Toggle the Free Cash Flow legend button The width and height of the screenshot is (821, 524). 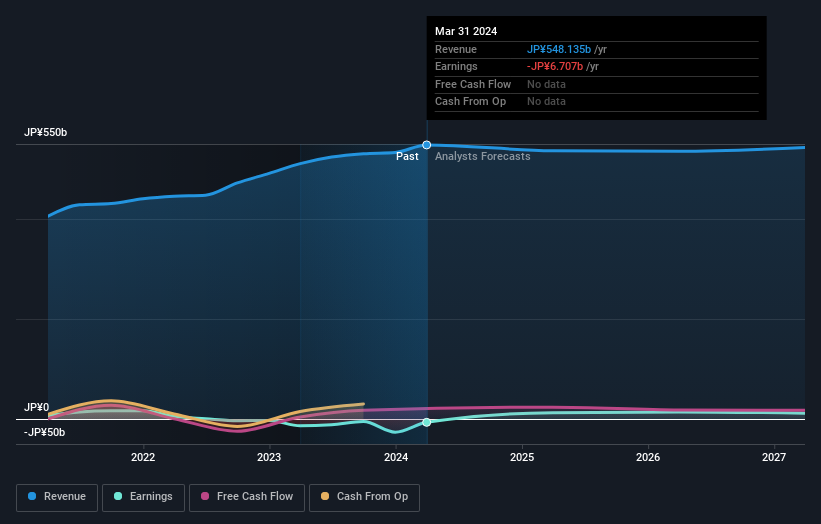(247, 497)
